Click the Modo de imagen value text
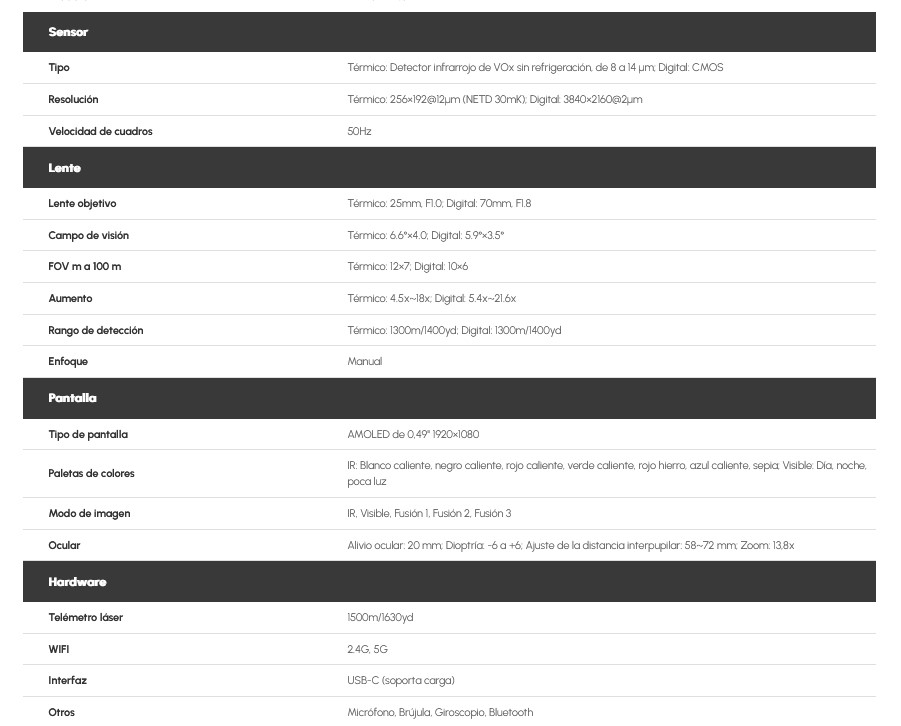The width and height of the screenshot is (901, 726). 429,514
